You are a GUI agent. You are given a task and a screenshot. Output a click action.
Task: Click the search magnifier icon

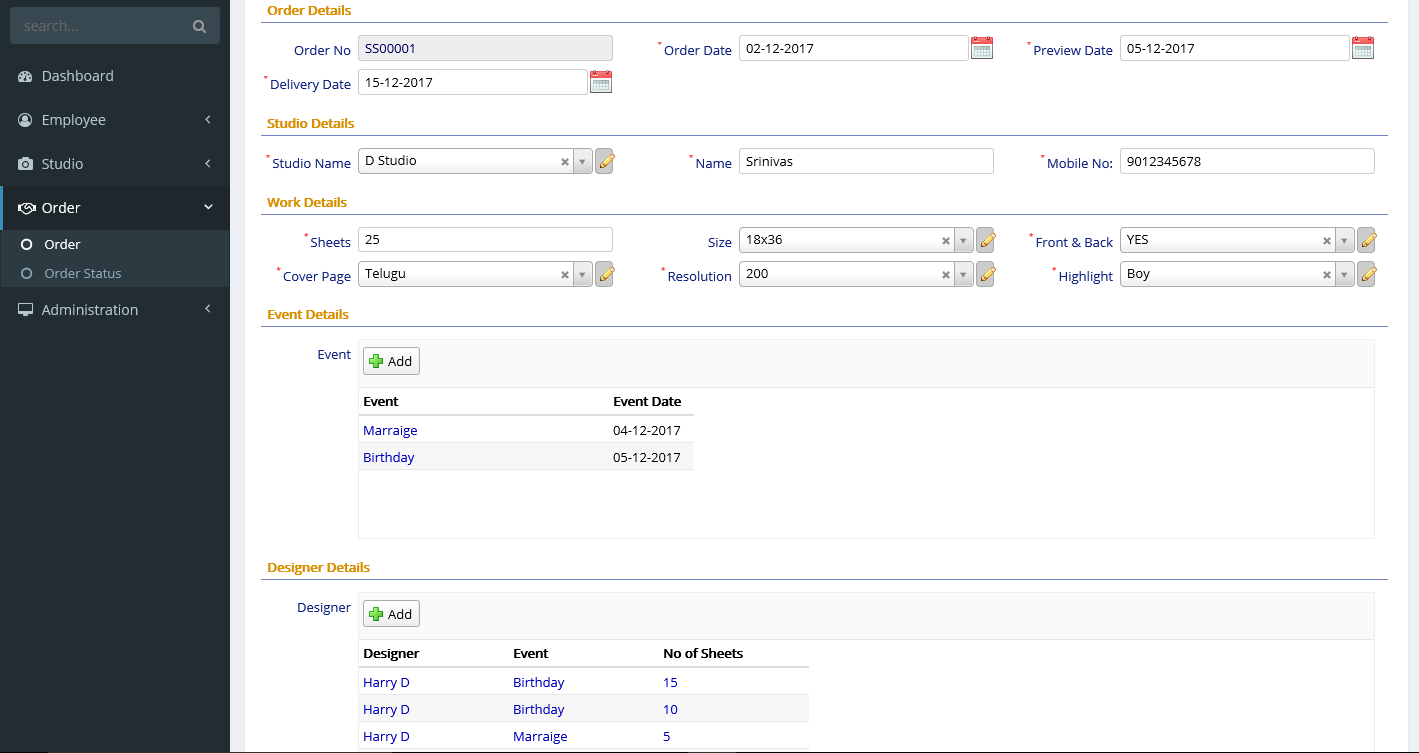199,25
